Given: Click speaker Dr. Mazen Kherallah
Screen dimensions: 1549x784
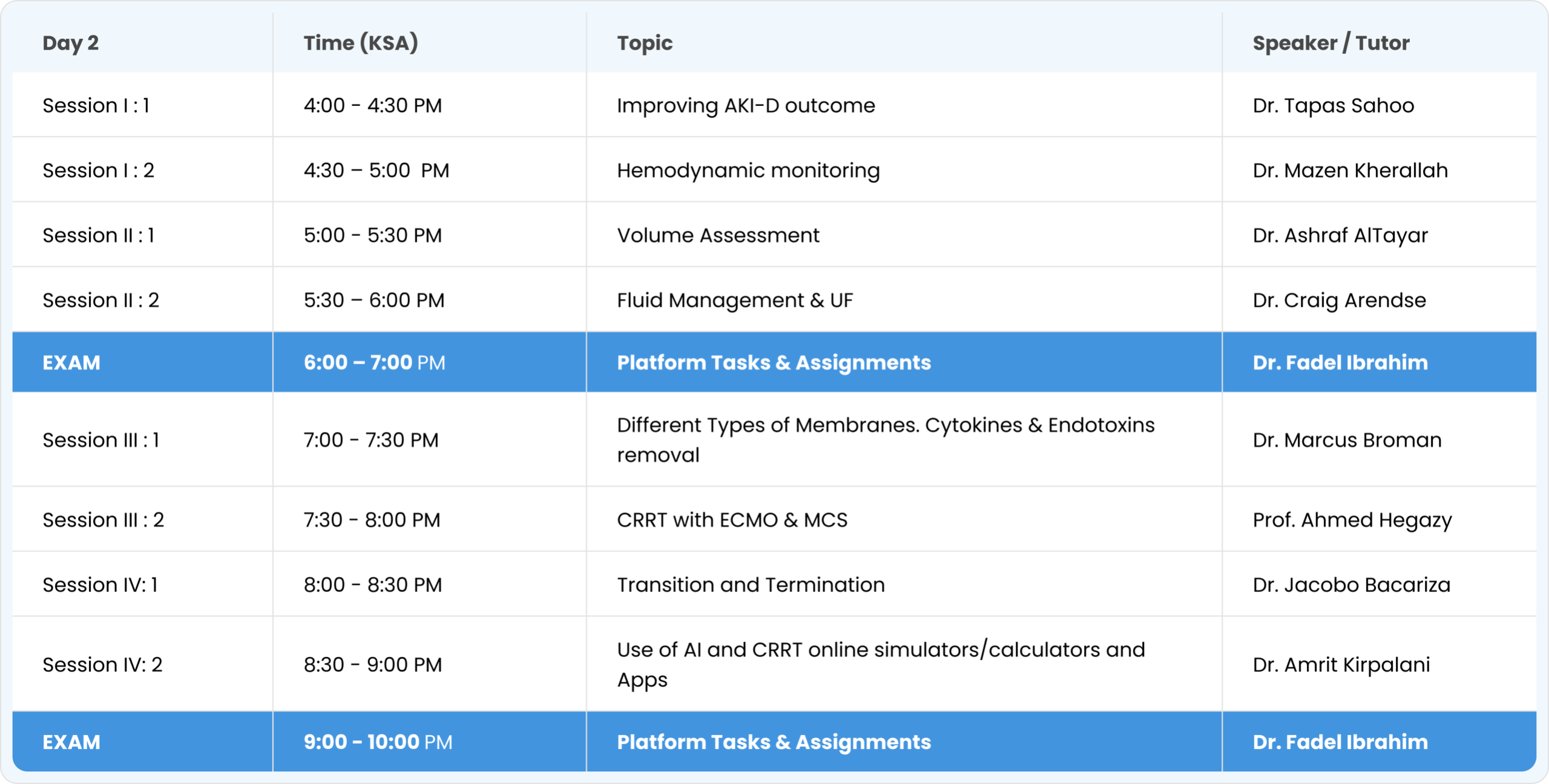Looking at the screenshot, I should [1350, 170].
